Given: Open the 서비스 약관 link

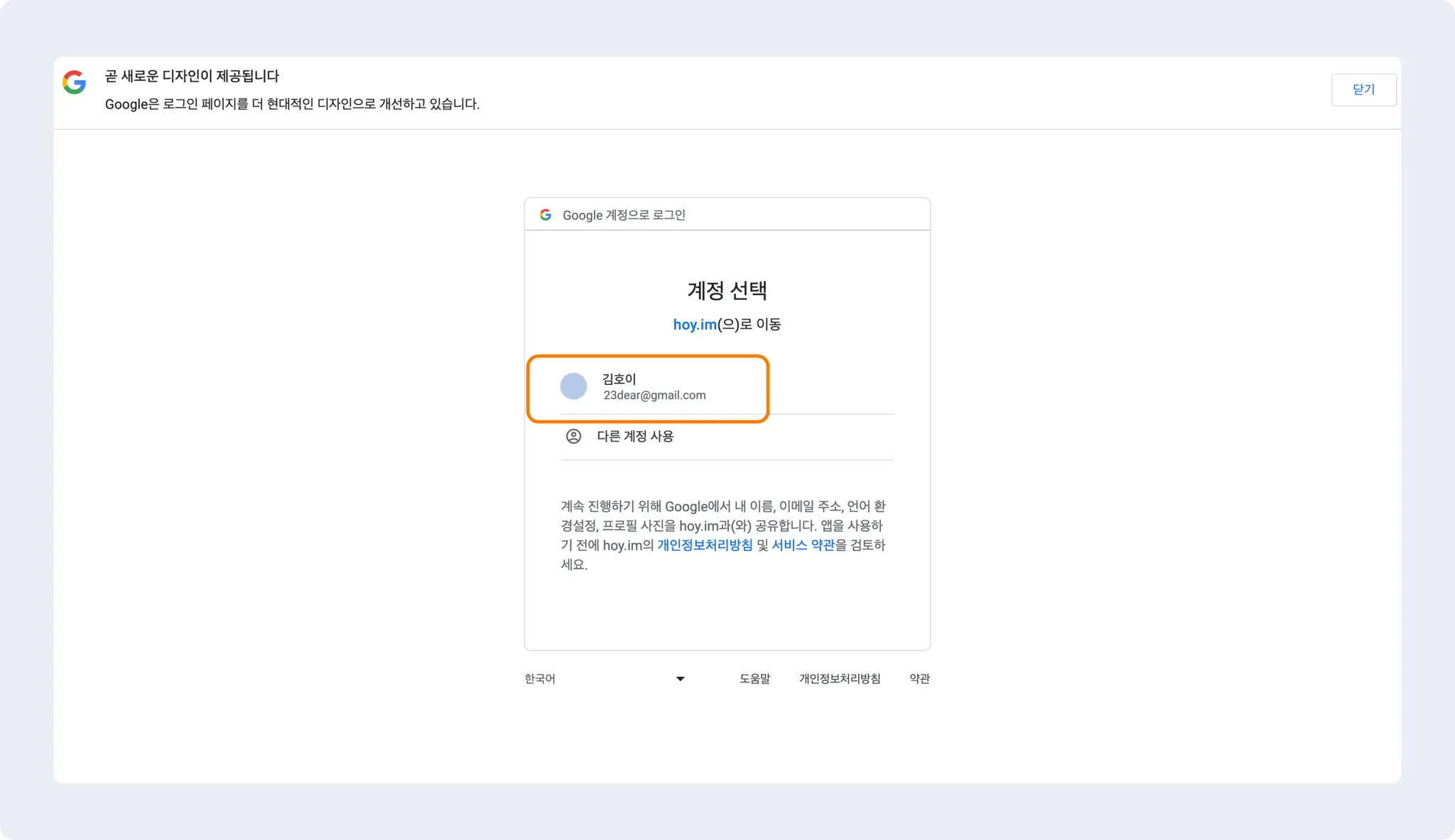Looking at the screenshot, I should [803, 545].
